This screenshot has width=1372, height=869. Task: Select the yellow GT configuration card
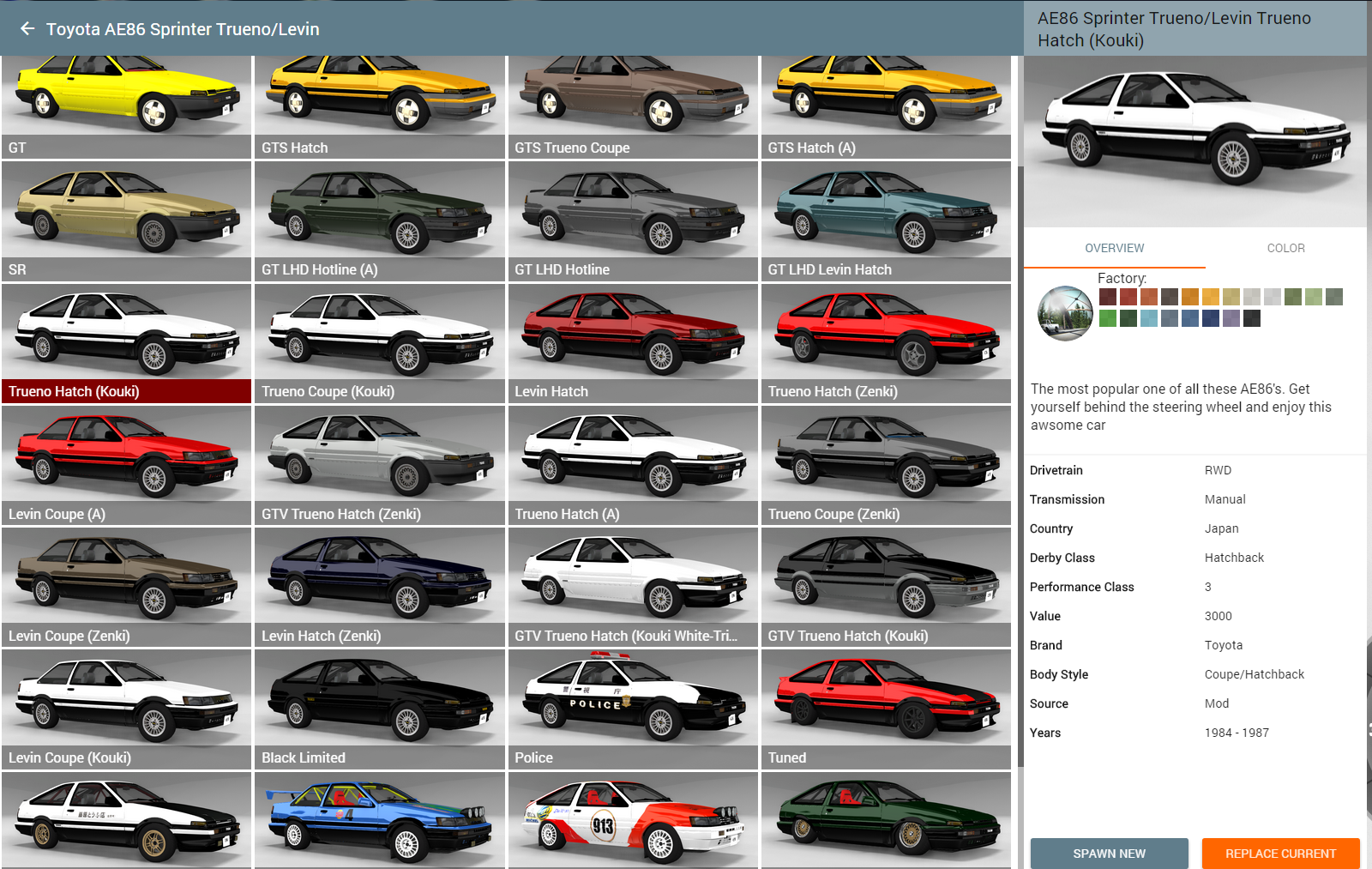[x=127, y=107]
